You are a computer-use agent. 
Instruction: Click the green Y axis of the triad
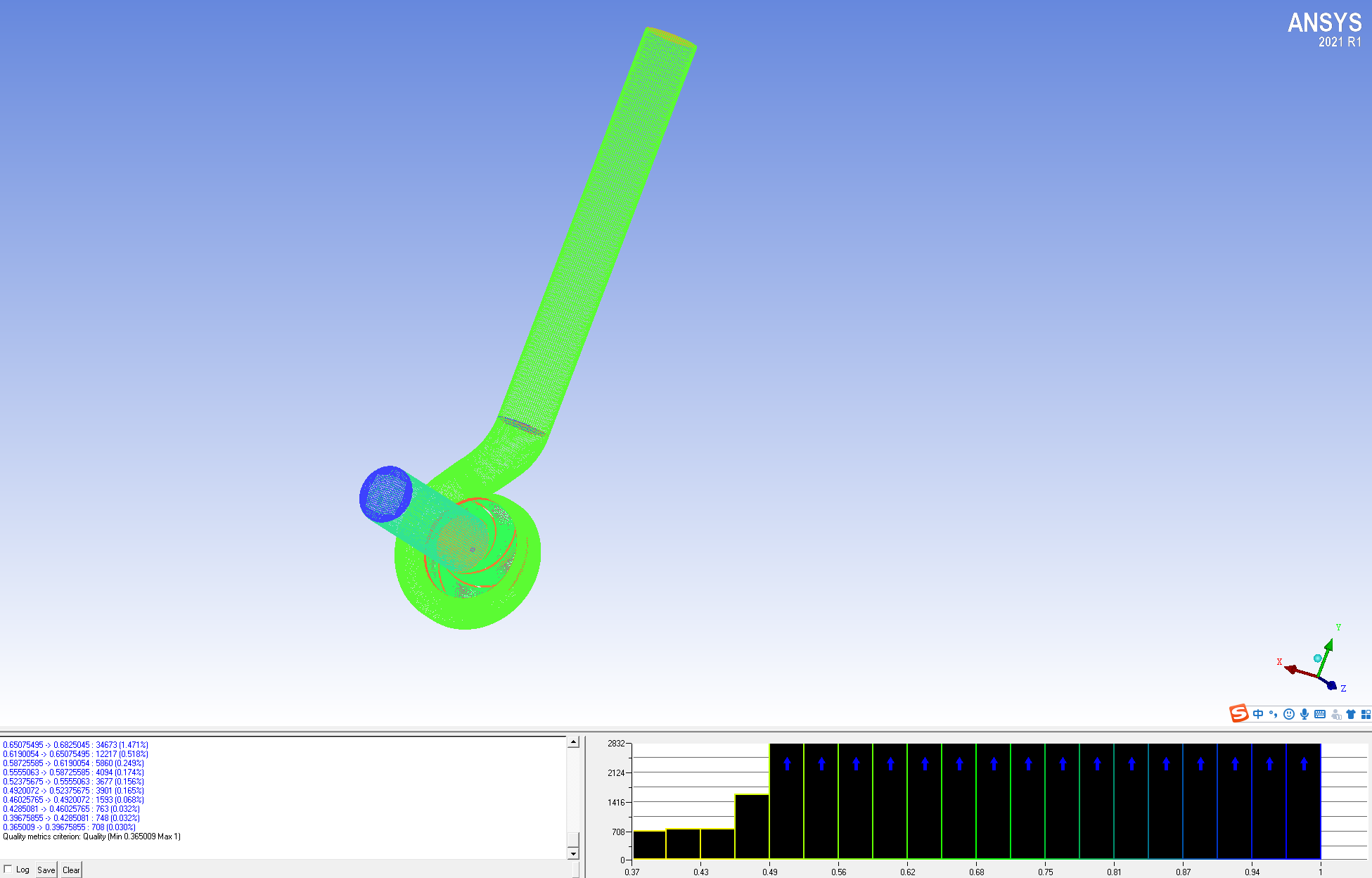[1326, 654]
